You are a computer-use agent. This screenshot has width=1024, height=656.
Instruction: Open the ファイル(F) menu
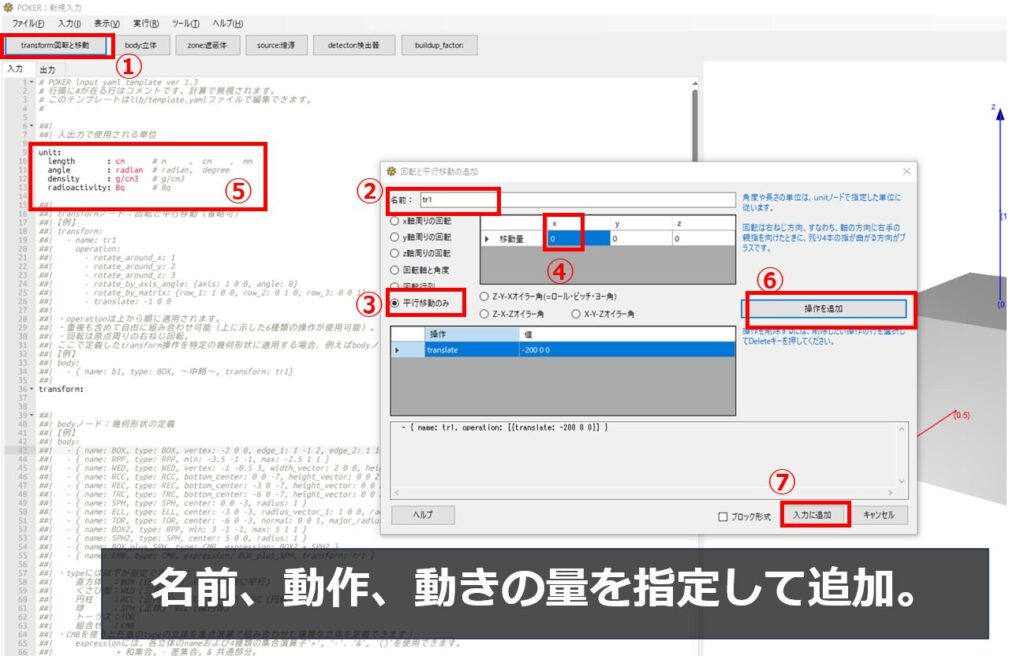pyautogui.click(x=27, y=24)
